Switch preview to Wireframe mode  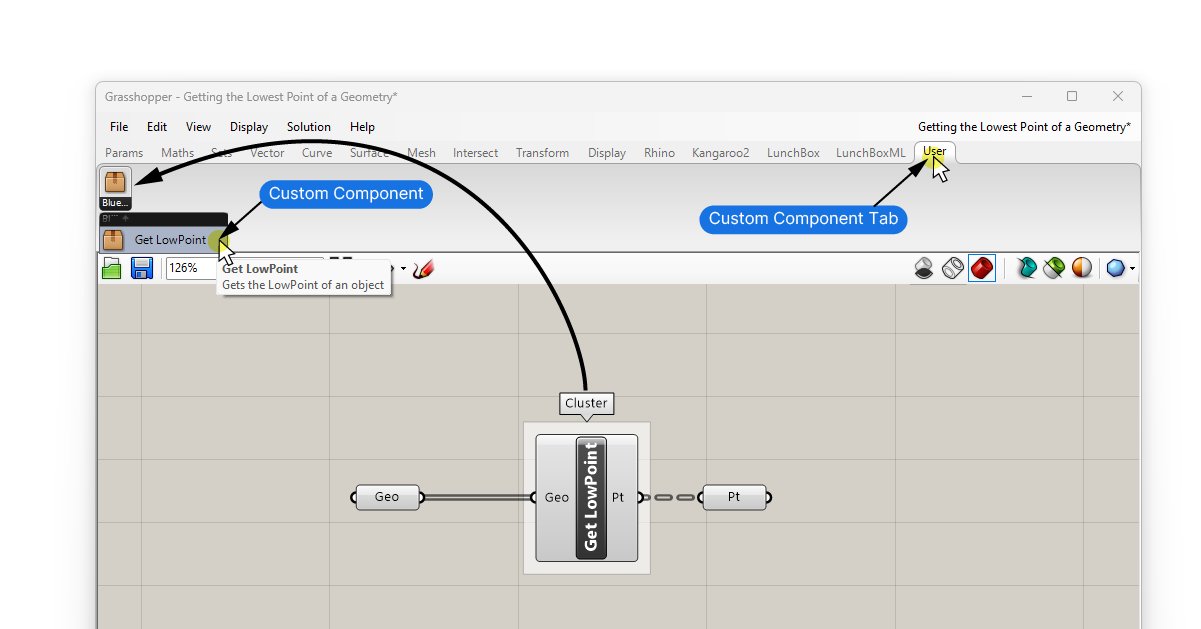(x=952, y=268)
